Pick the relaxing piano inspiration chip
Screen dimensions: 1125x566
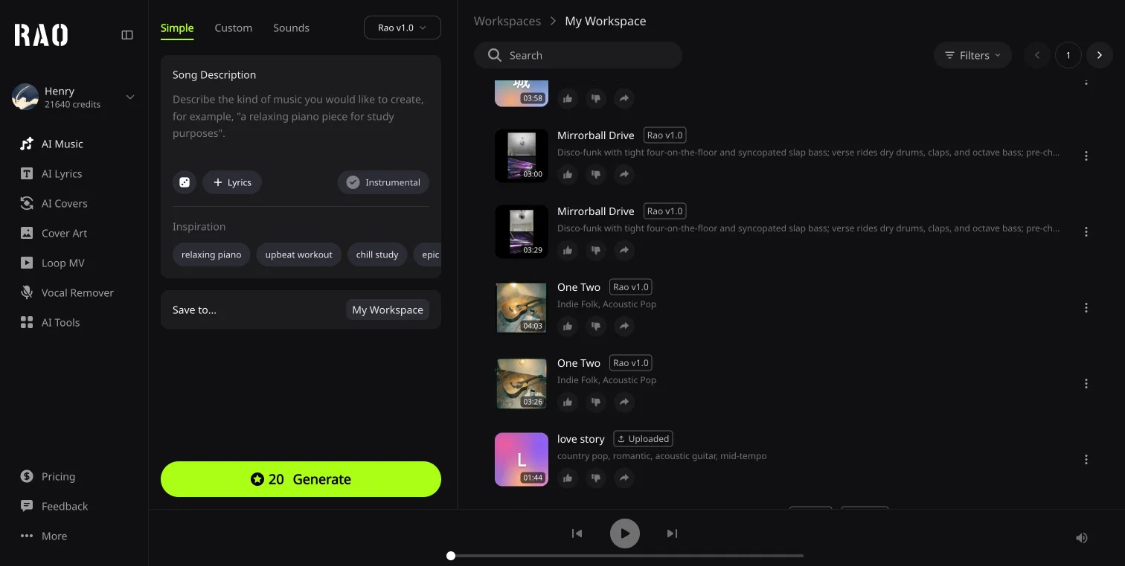click(211, 255)
